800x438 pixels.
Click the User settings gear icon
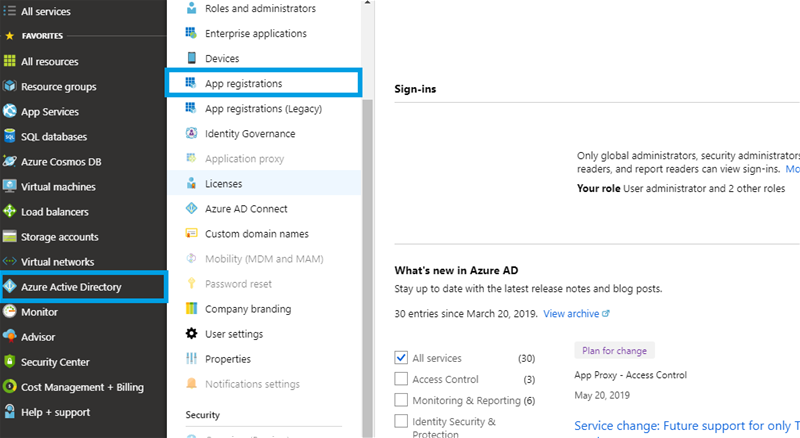(191, 334)
